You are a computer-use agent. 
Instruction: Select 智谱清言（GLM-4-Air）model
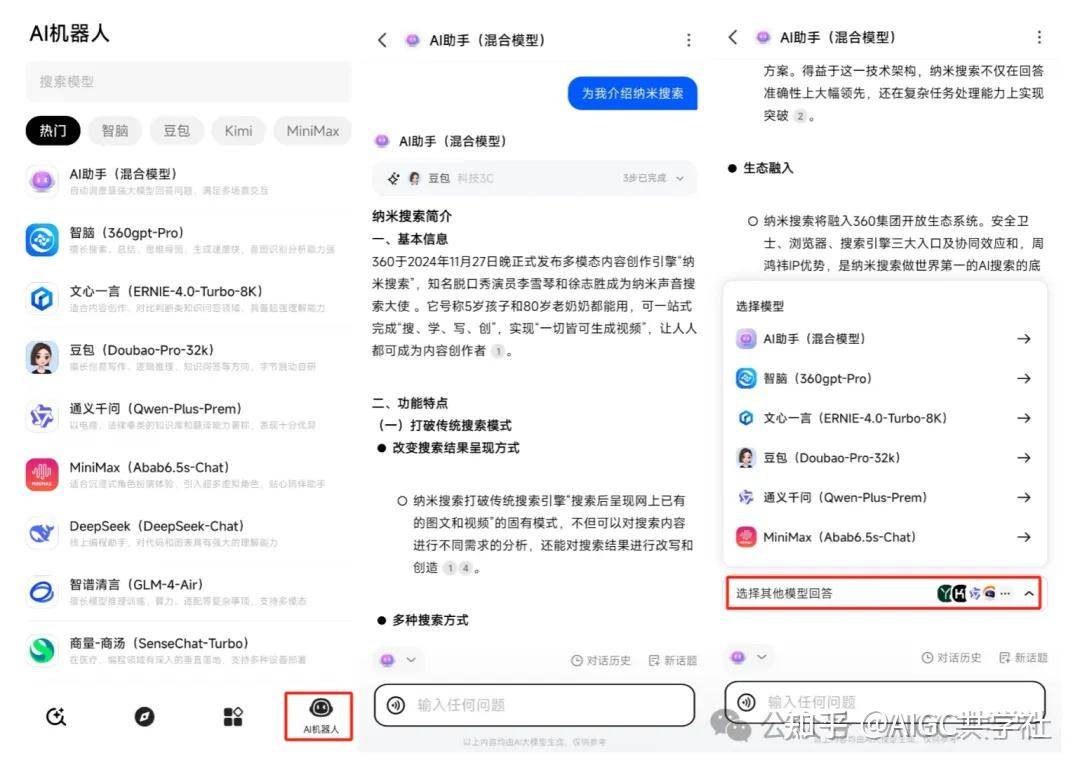tap(187, 591)
